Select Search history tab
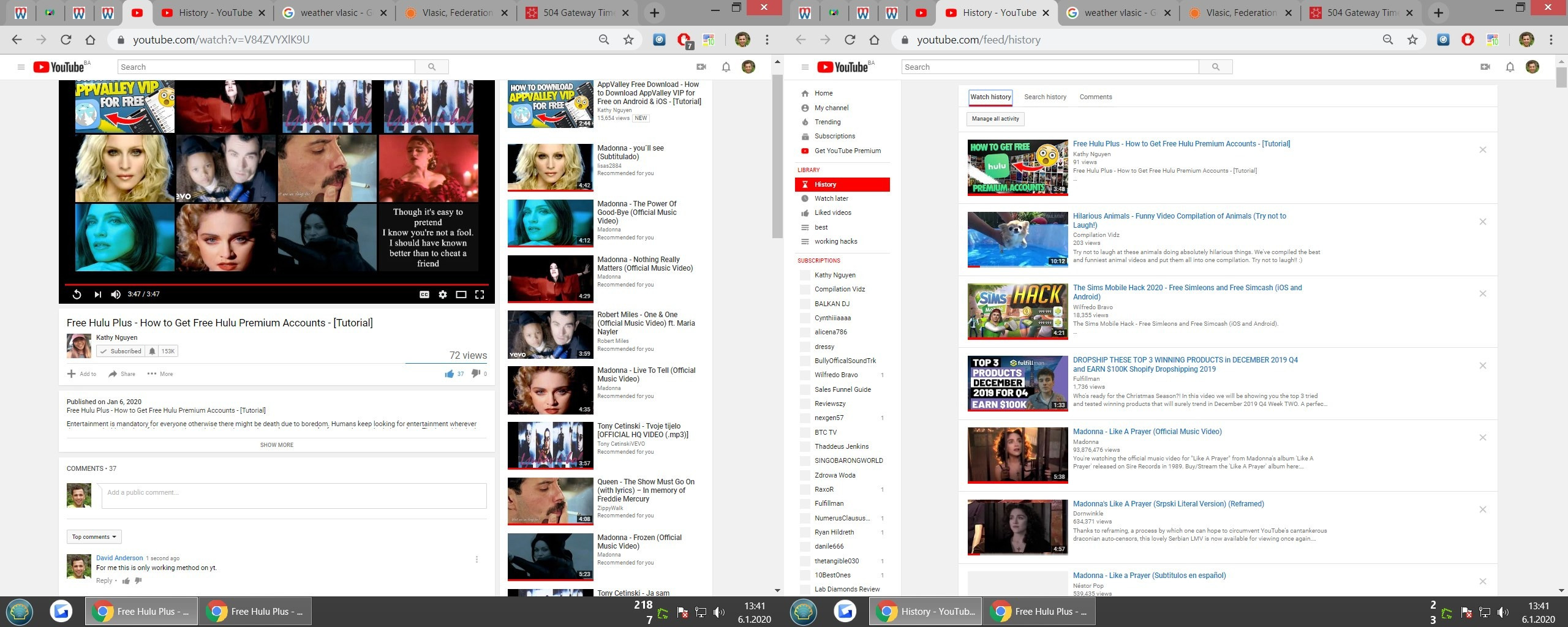1568x627 pixels. click(x=1045, y=97)
